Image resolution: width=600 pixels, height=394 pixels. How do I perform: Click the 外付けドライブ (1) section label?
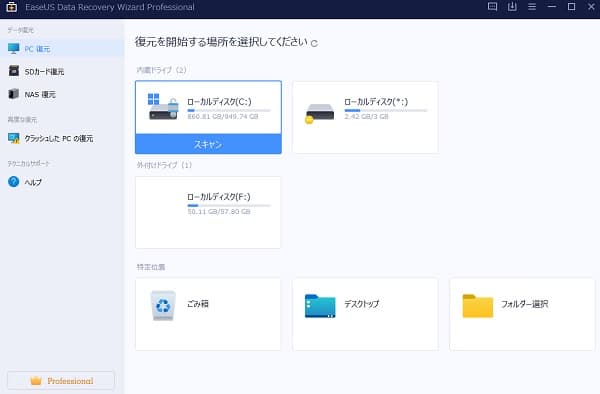(164, 165)
